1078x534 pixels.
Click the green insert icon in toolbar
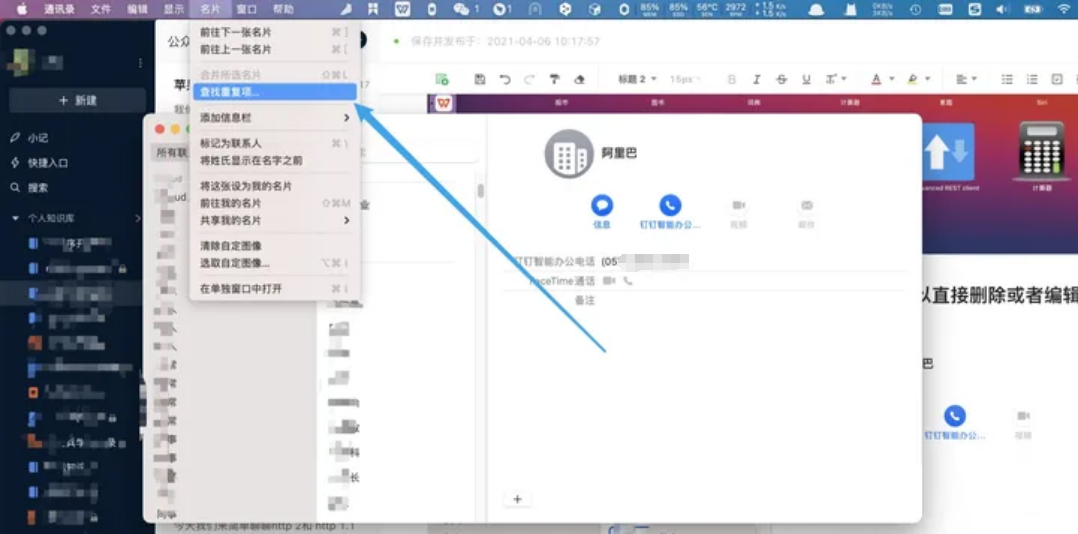coord(442,79)
